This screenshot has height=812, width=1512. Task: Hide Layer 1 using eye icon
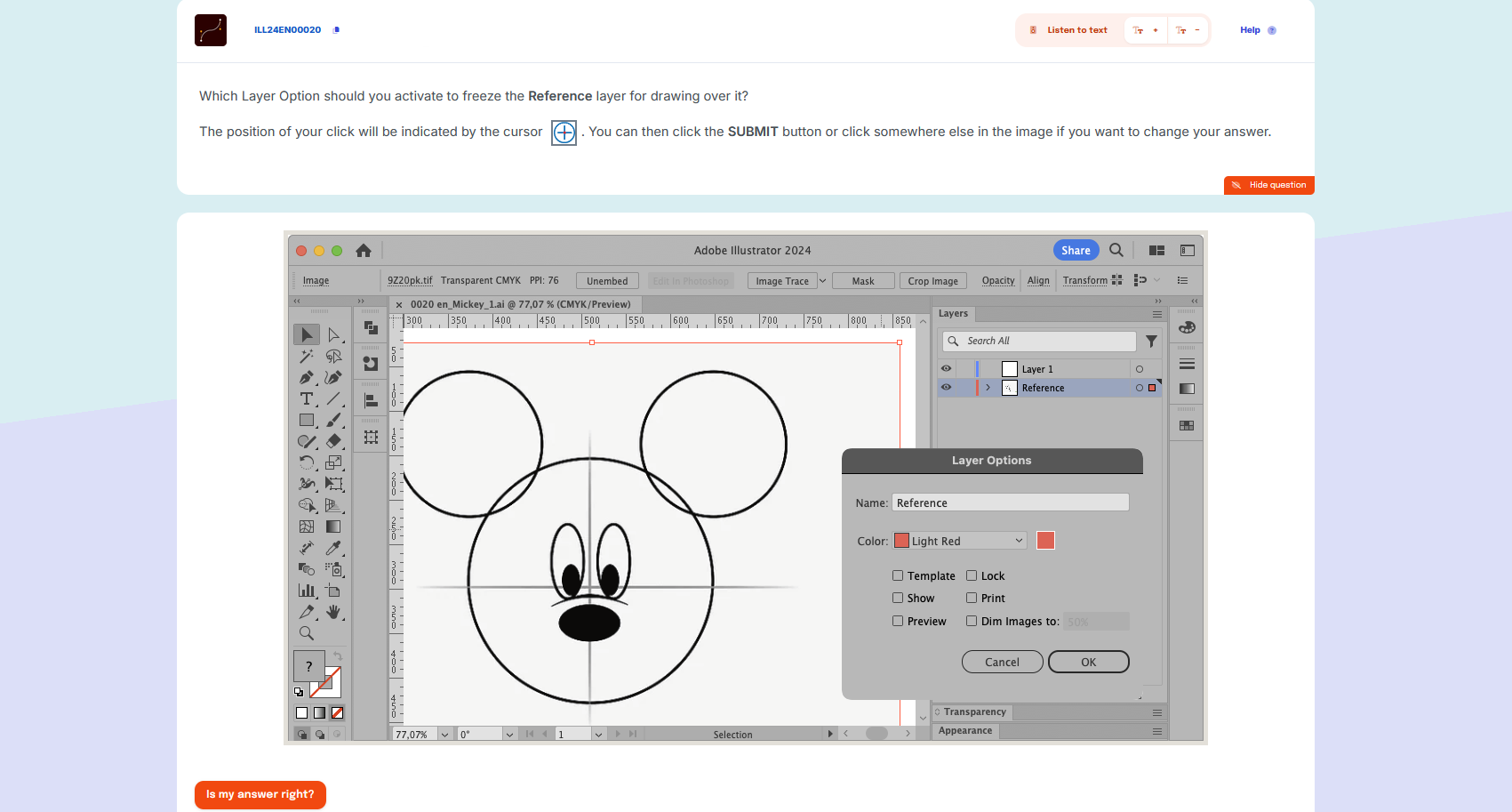(x=946, y=368)
